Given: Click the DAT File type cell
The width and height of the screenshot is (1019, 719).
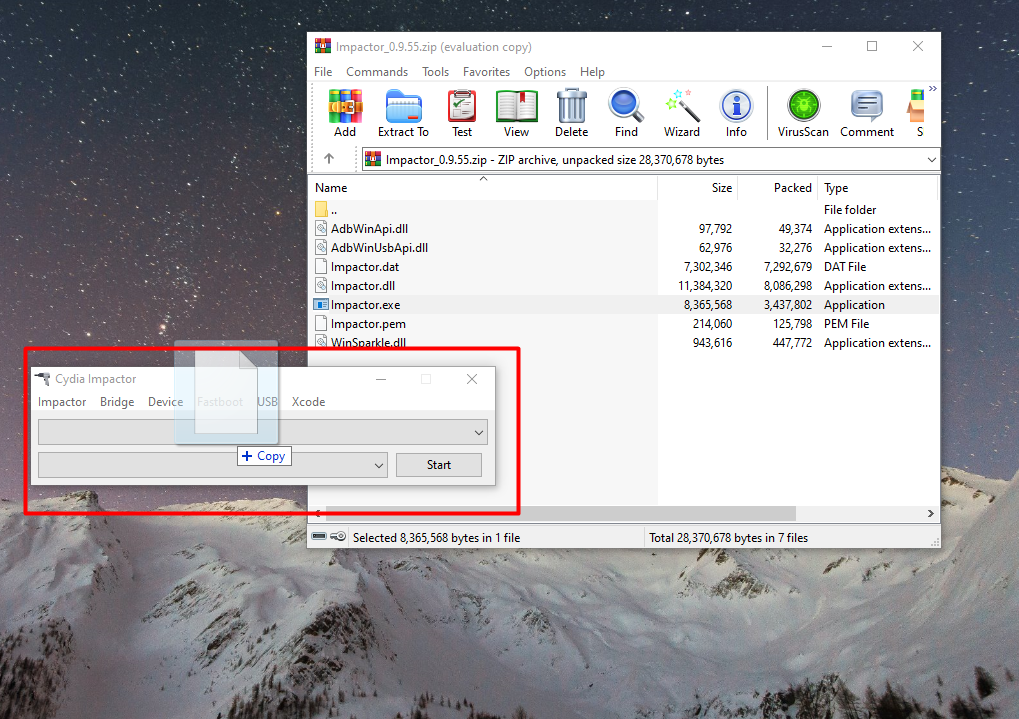Looking at the screenshot, I should pyautogui.click(x=845, y=267).
